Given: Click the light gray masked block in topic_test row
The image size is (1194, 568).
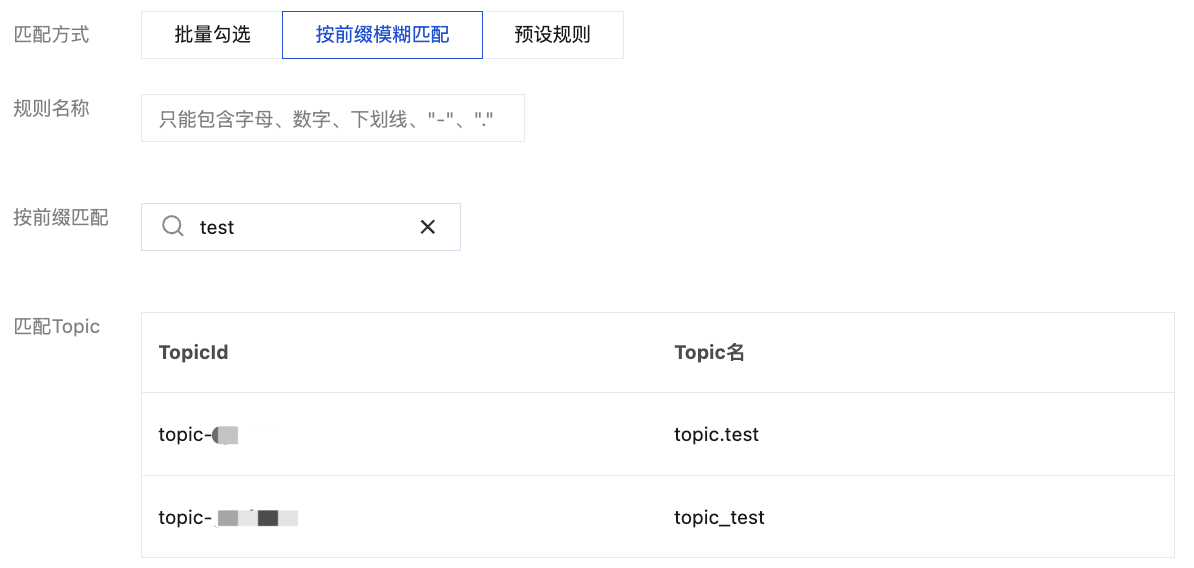Looking at the screenshot, I should [x=228, y=518].
